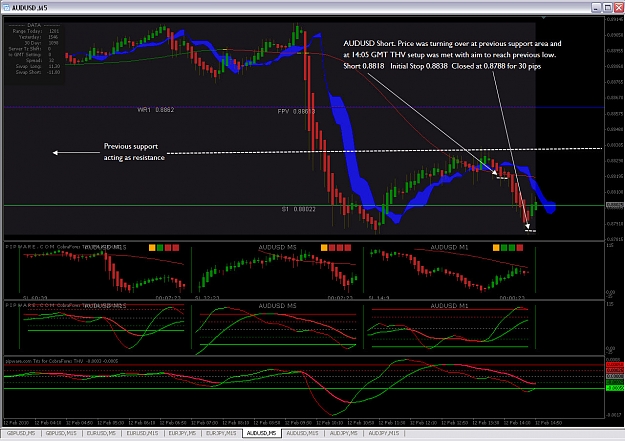Click the active AUDUSD,M5 chart tab
Screen dimensions: 625x441
[261, 433]
